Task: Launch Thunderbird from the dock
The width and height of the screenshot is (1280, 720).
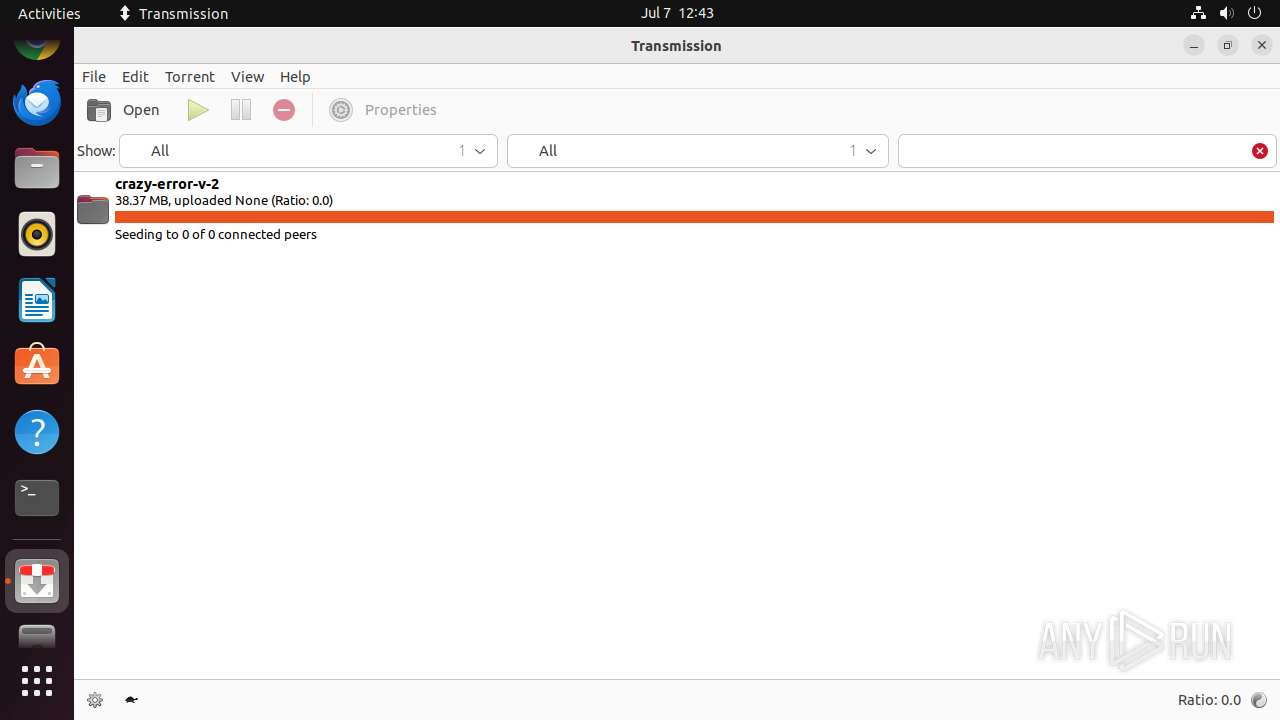Action: (x=37, y=103)
